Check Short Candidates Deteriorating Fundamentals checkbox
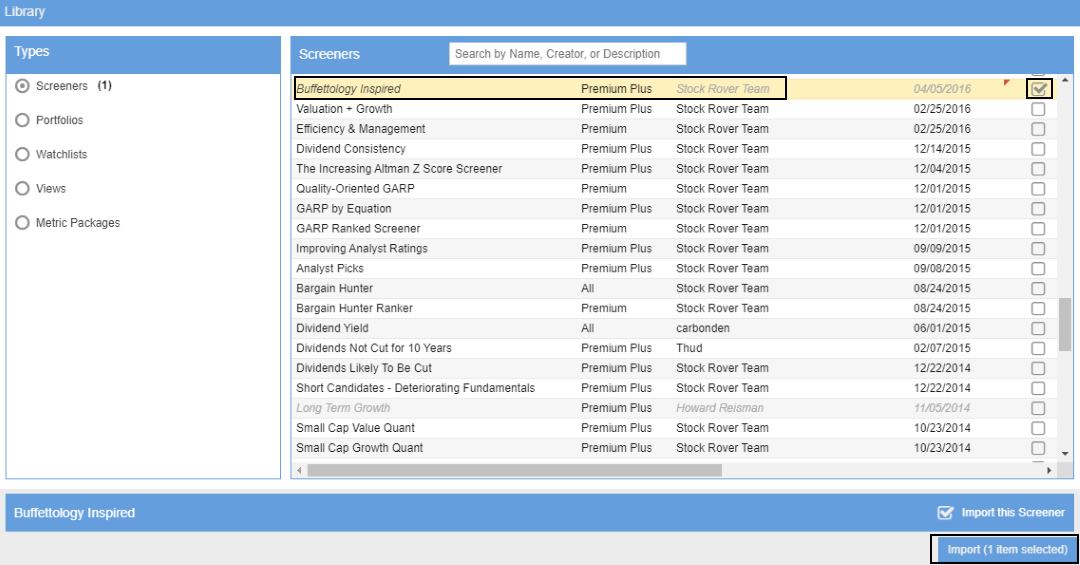The height and width of the screenshot is (565, 1080). (x=1038, y=389)
